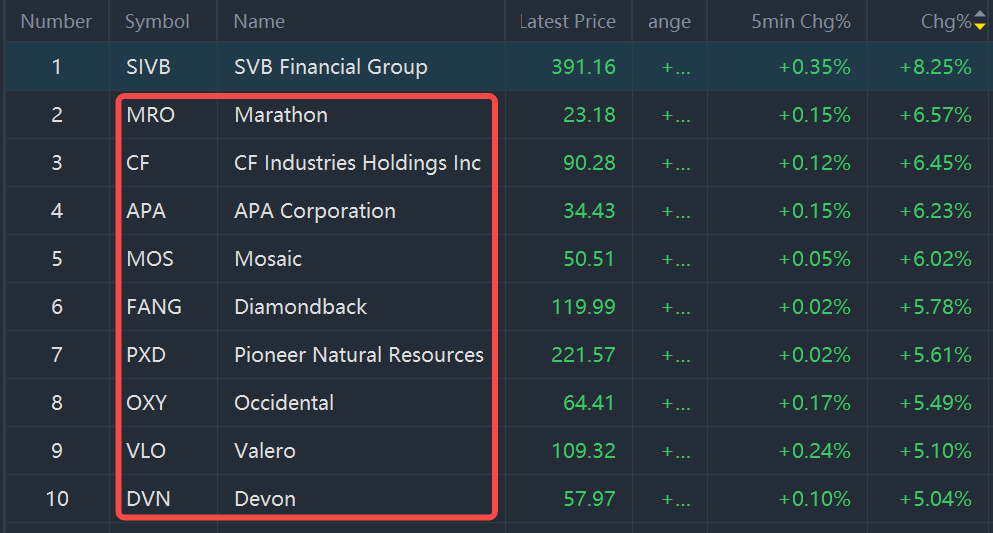The image size is (993, 533).
Task: Click Occidental daily change +5.49%
Action: point(935,403)
